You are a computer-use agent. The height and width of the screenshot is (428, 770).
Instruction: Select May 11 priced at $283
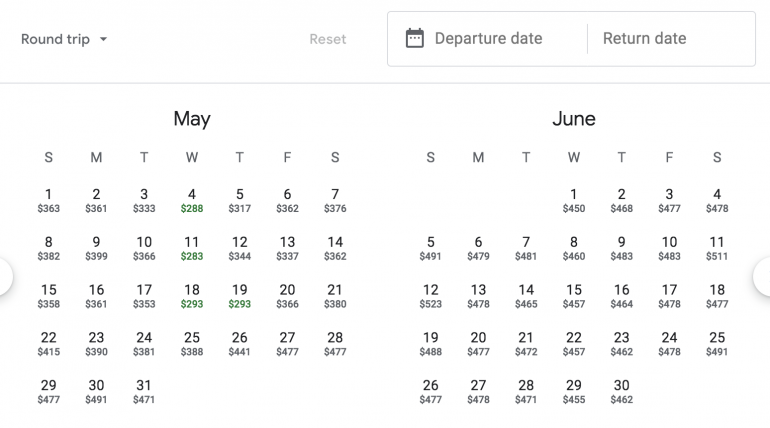[192, 248]
